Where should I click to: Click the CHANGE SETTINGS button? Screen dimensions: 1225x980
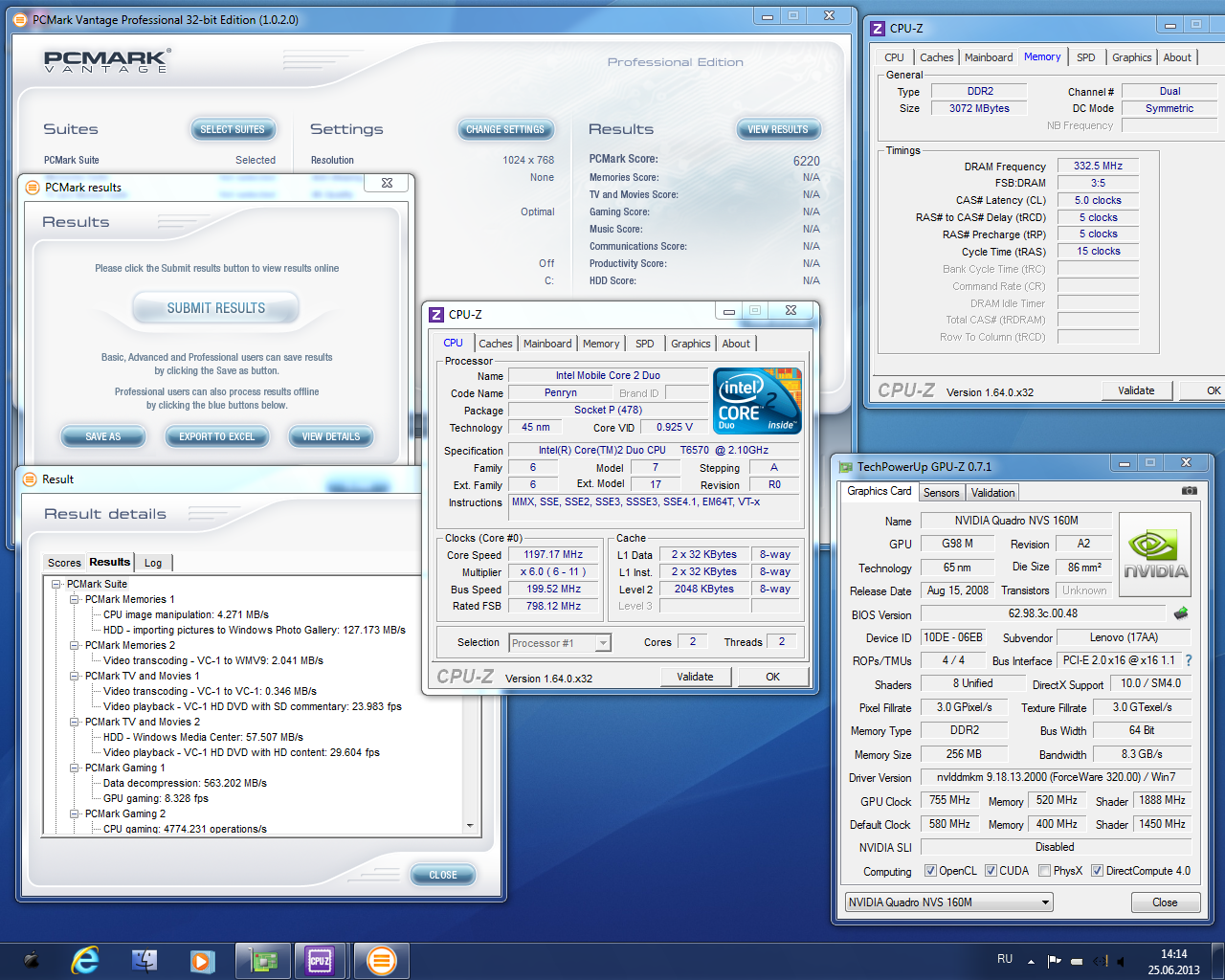click(505, 129)
